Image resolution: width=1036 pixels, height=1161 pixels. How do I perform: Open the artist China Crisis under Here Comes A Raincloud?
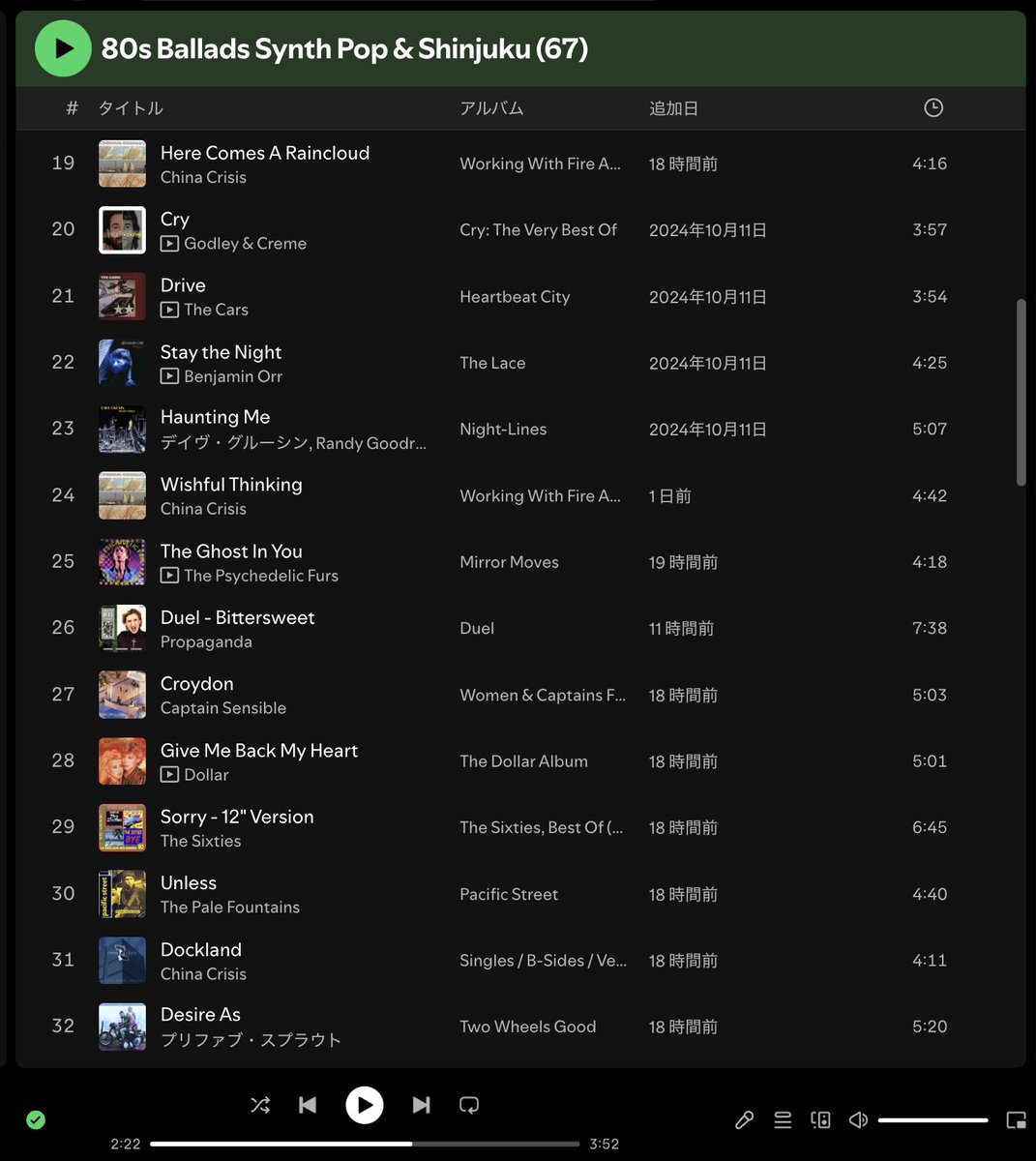(x=203, y=177)
